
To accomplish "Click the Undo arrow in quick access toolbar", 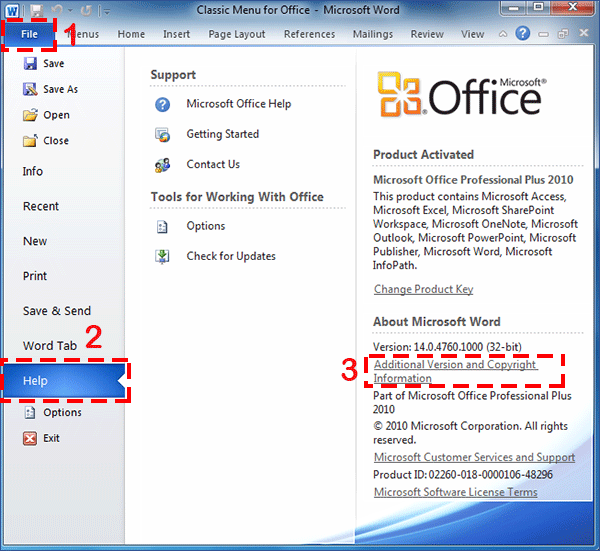I will pyautogui.click(x=57, y=11).
